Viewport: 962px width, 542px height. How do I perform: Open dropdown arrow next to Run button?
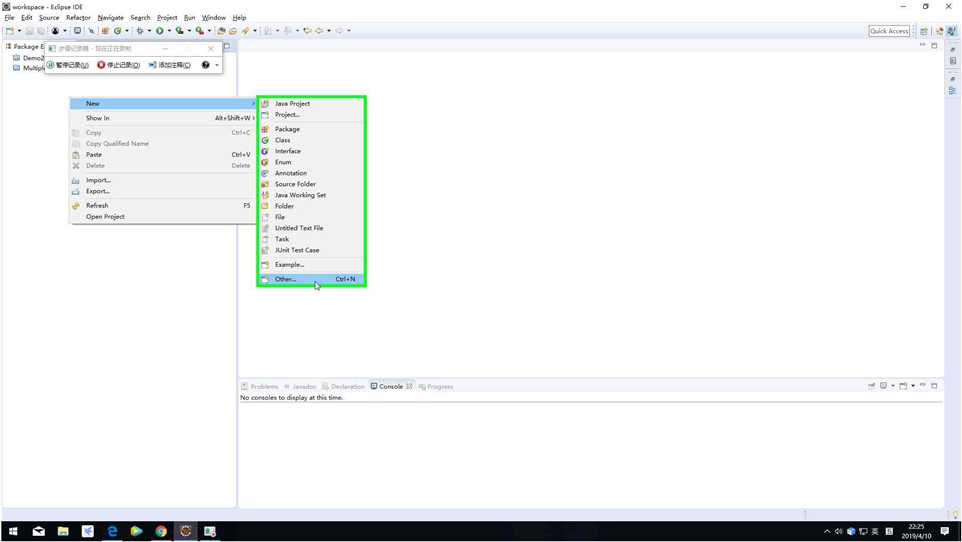pyautogui.click(x=169, y=31)
